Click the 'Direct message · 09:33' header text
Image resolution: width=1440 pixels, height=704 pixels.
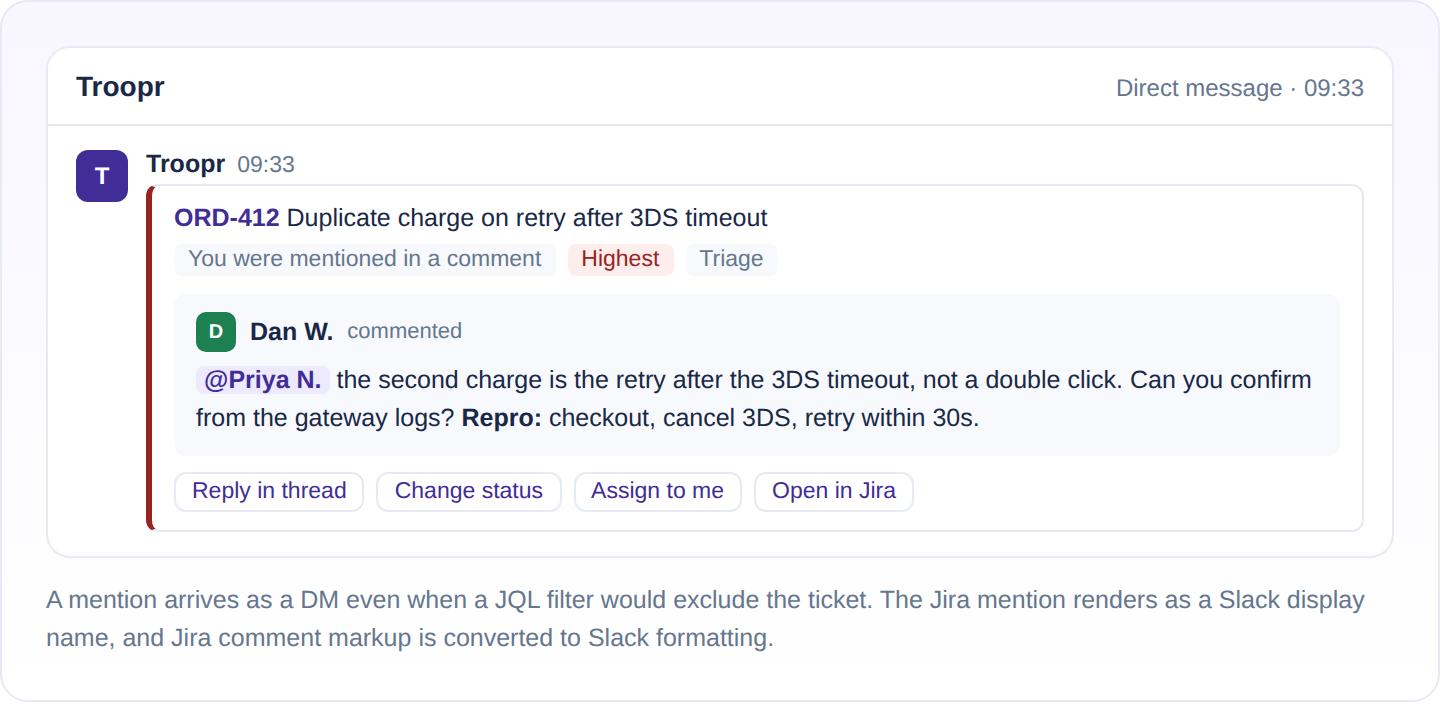(1240, 88)
